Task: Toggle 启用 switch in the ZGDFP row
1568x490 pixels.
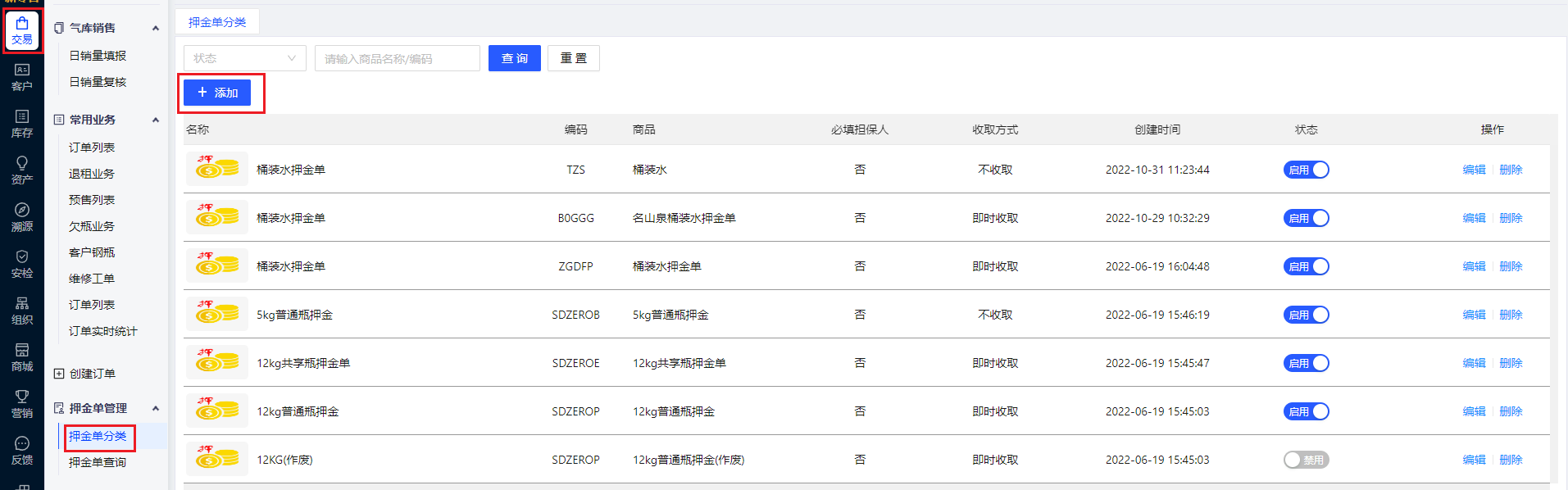Action: point(1306,266)
